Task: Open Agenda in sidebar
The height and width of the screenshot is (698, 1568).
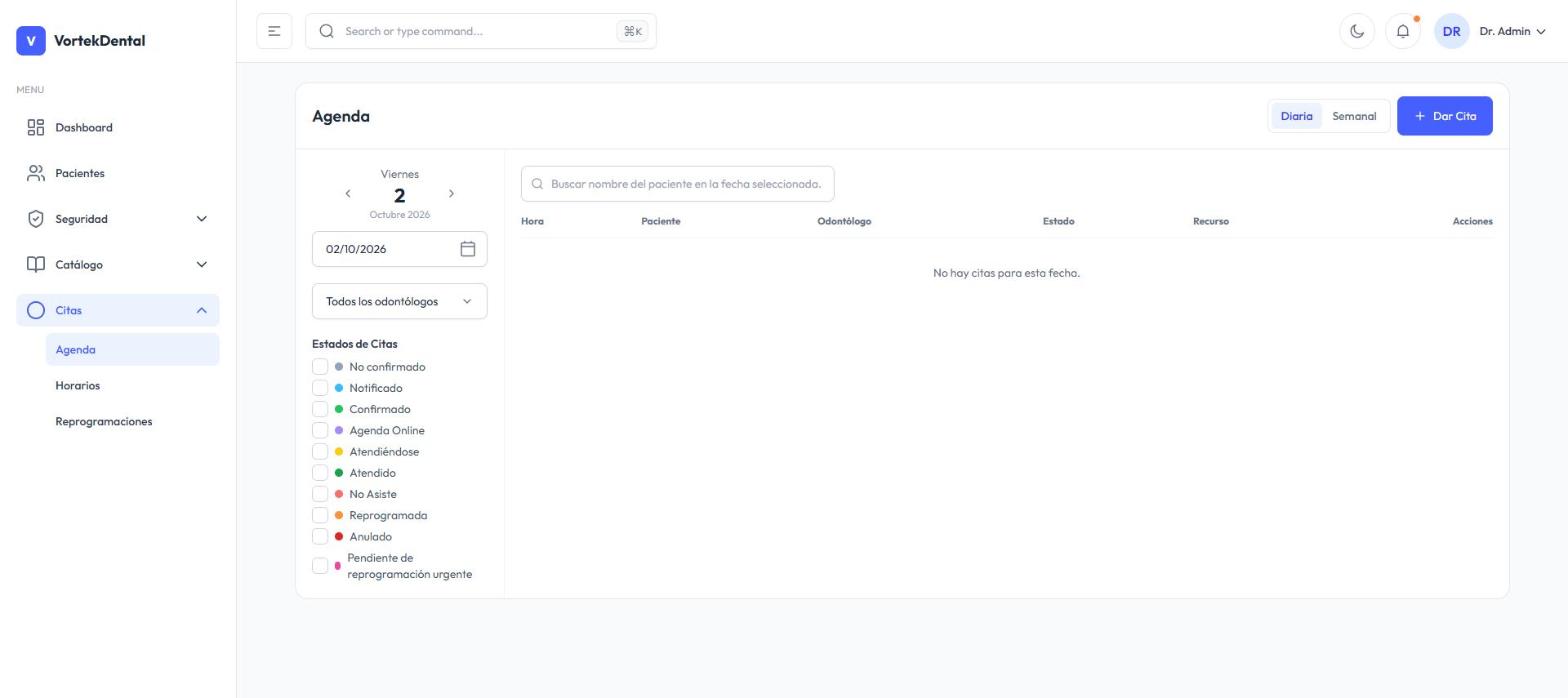Action: [132, 350]
